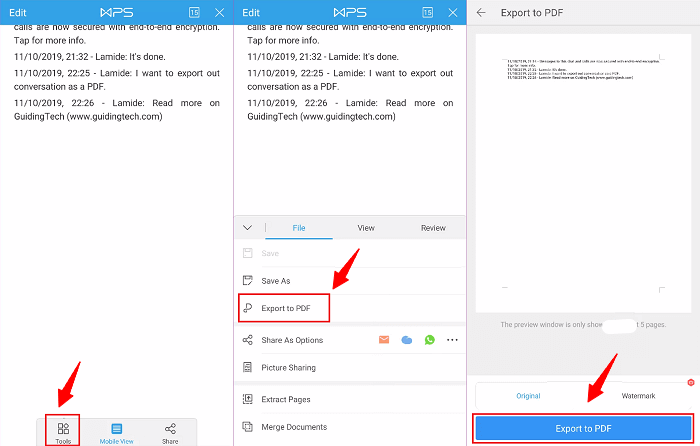Tap the Share icon in bottom bar
Screen dimensions: 700x446
click(x=170, y=432)
